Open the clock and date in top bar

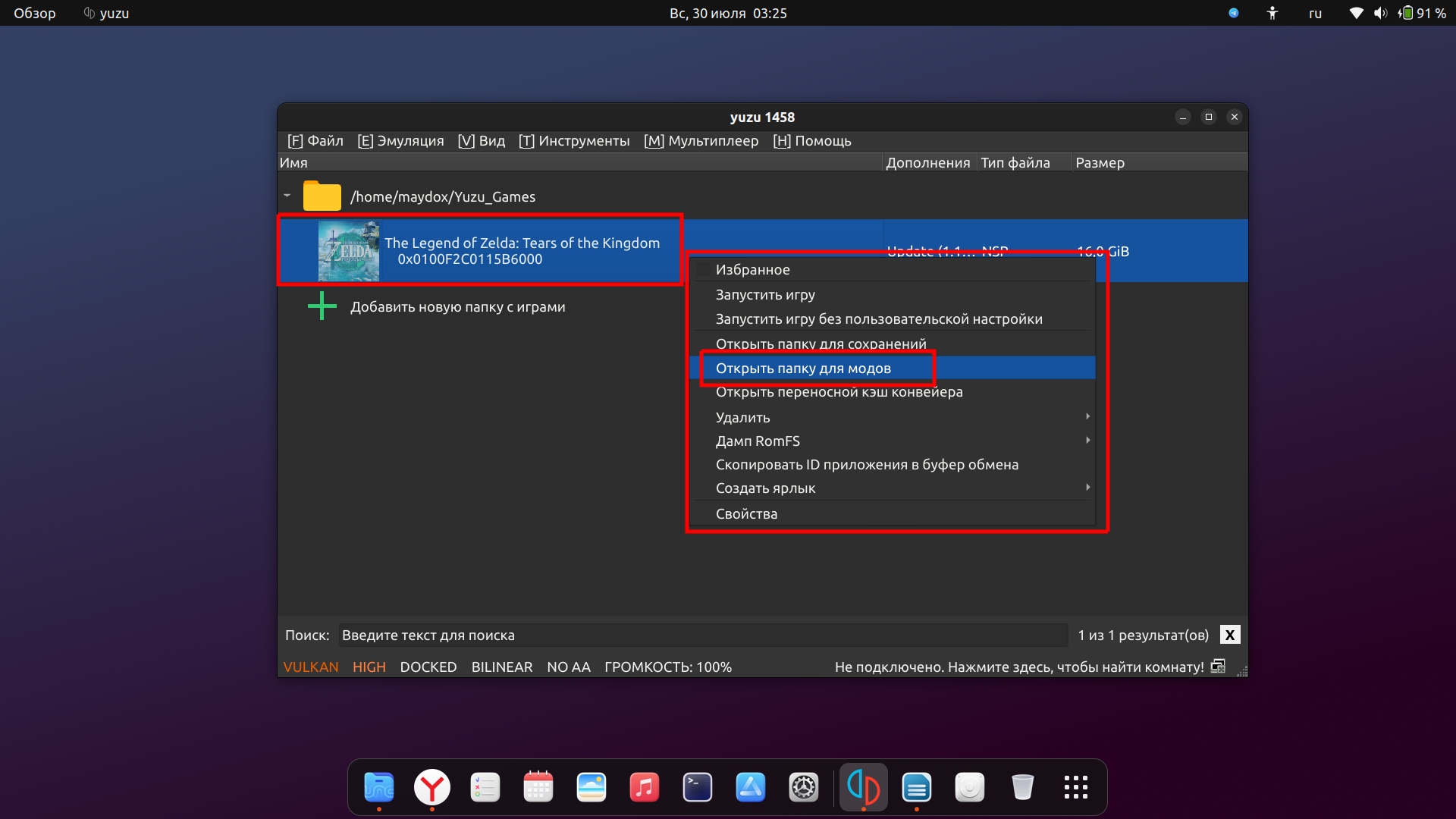pos(728,13)
